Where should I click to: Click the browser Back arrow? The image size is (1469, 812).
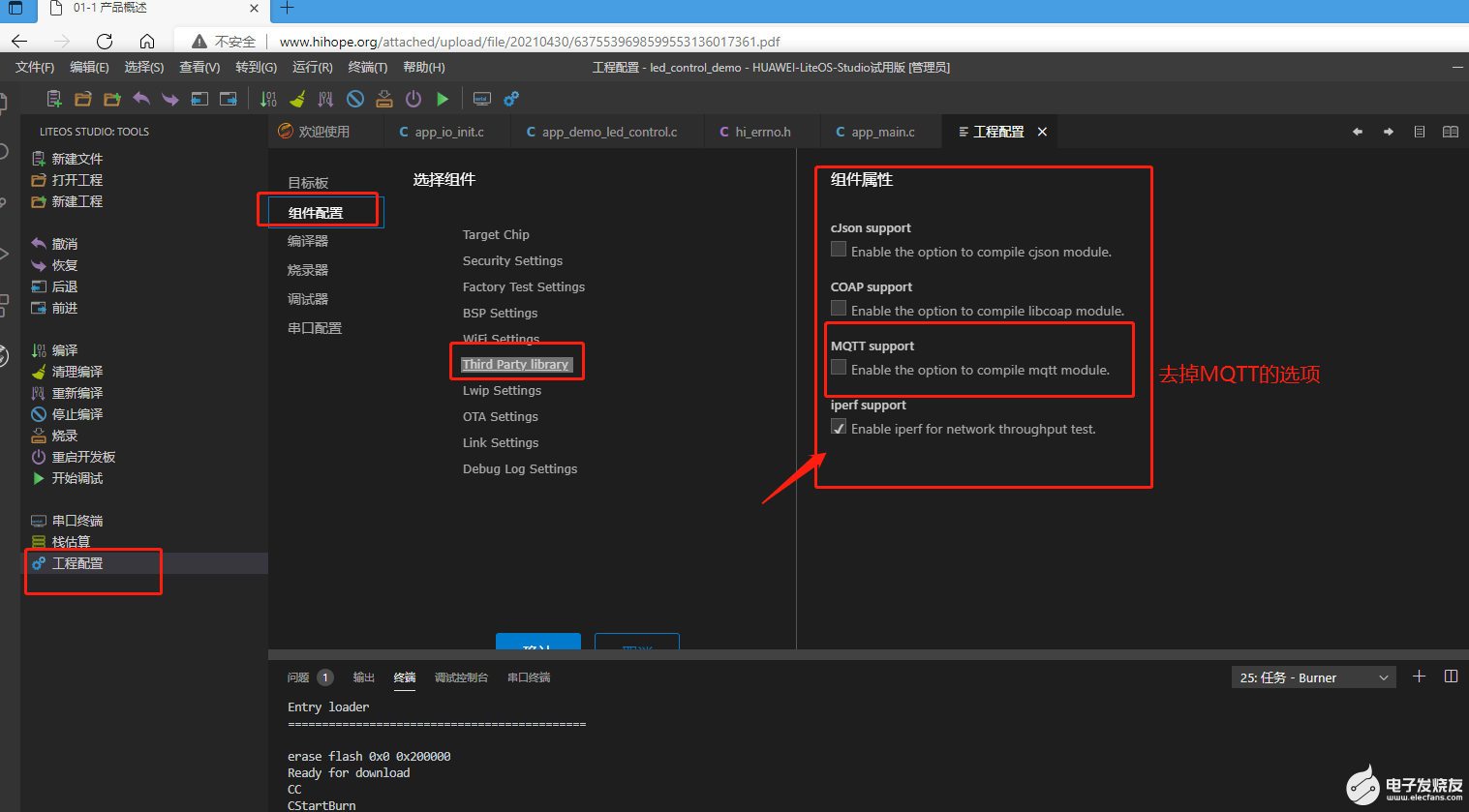pos(19,42)
